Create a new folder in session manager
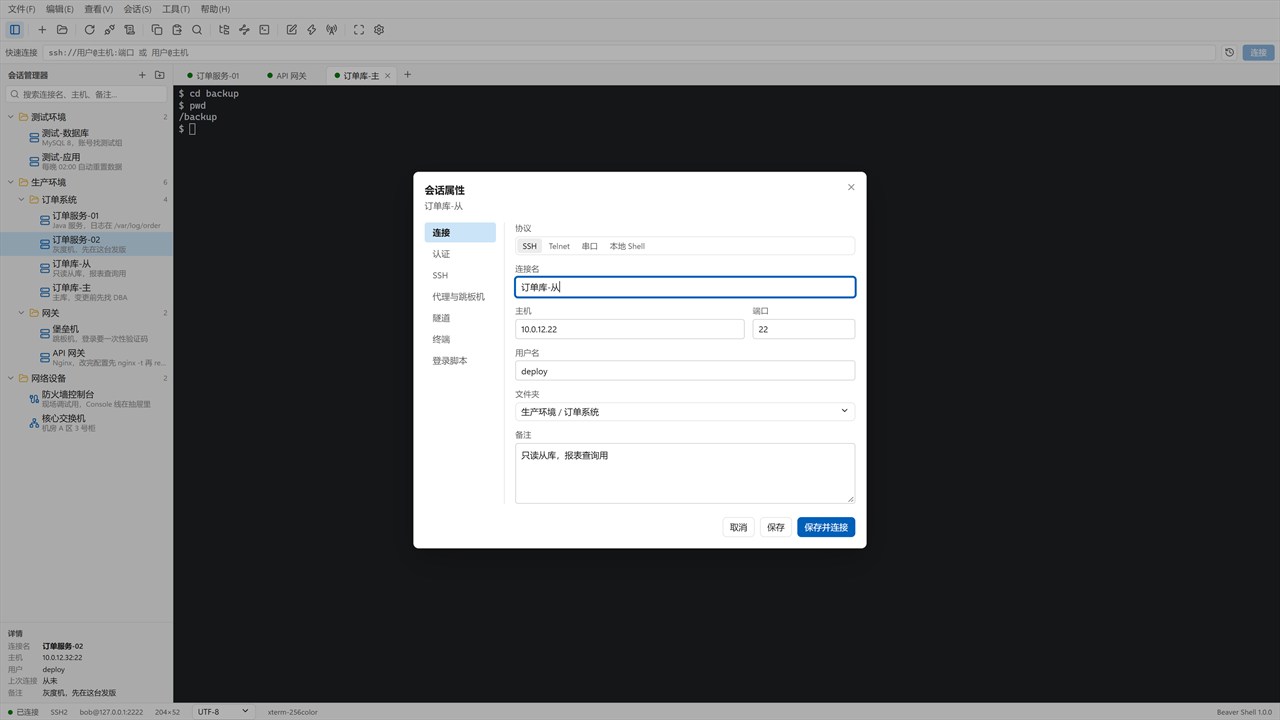Screen dimensions: 1280x720 click(159, 75)
